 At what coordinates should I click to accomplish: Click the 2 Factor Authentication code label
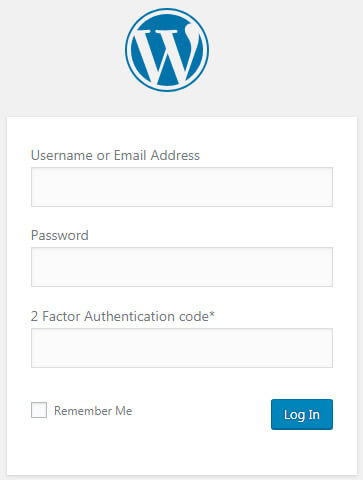123,316
